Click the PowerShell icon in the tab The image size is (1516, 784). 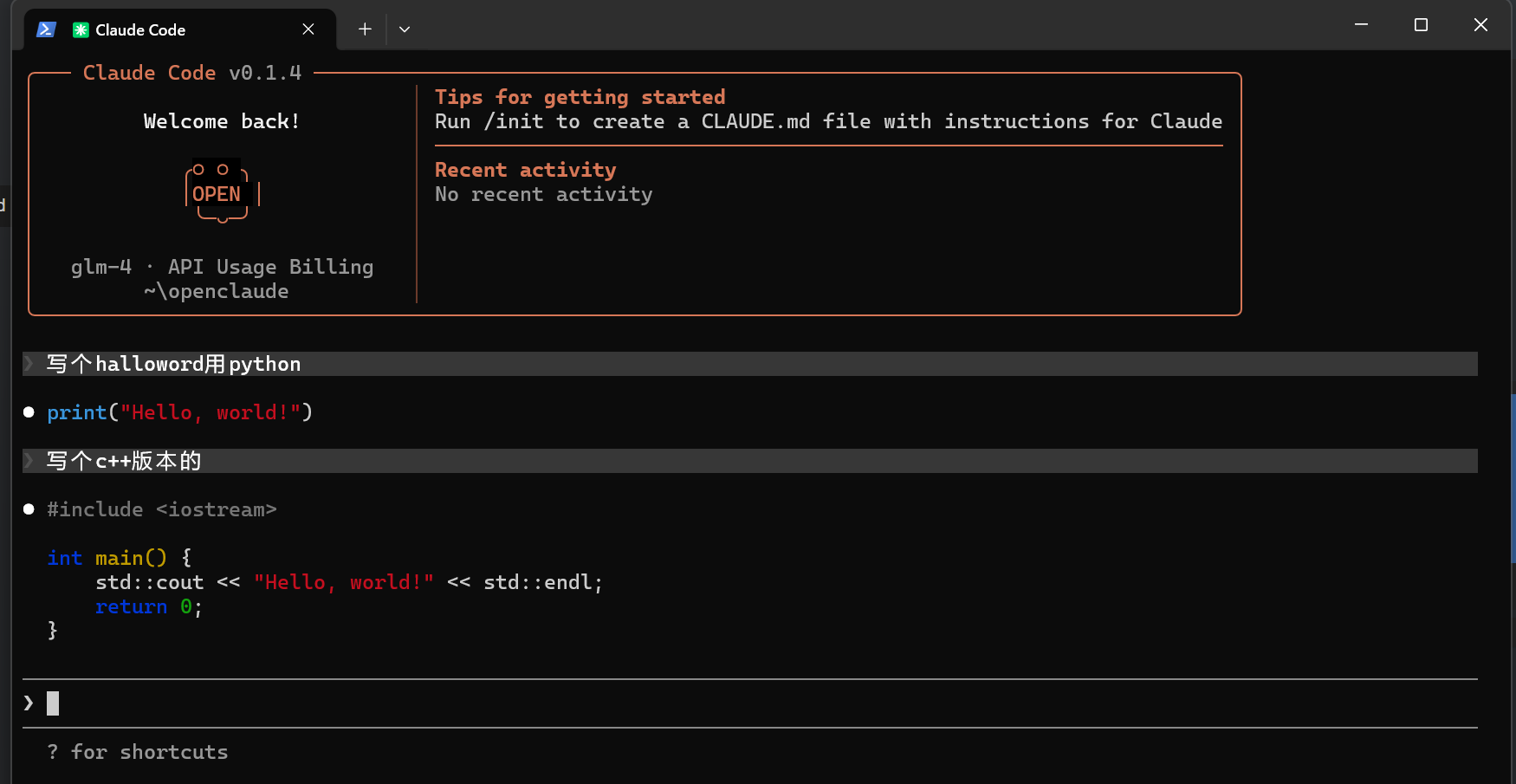[46, 29]
